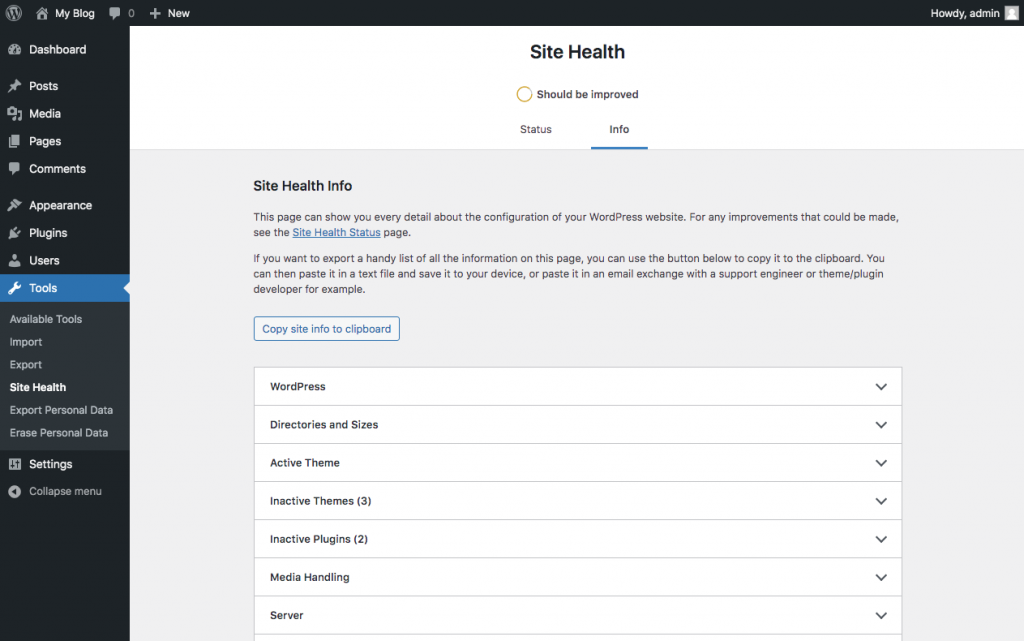Click the Comments speech bubble sidebar icon
1024x641 pixels.
pos(14,168)
